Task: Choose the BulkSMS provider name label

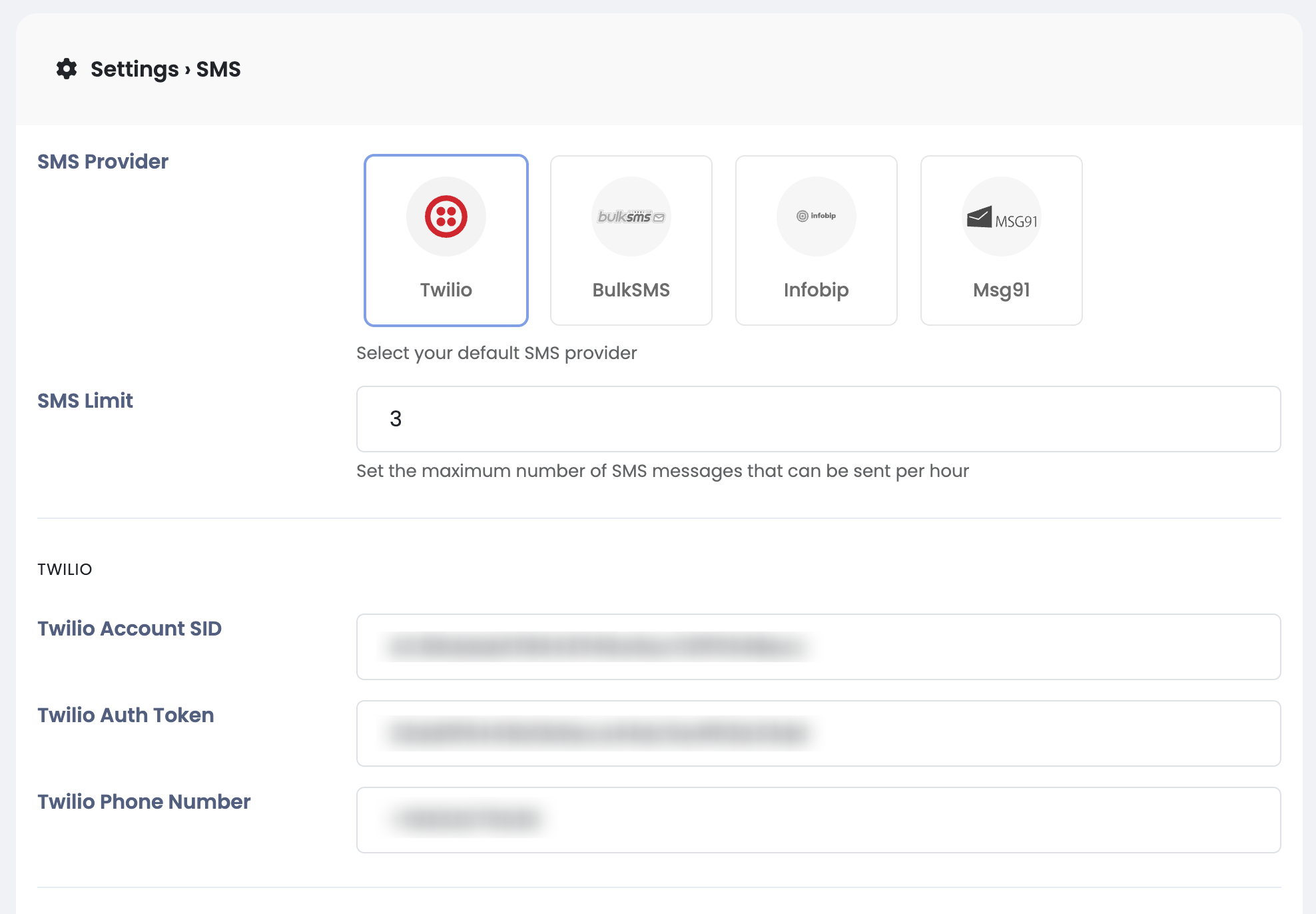Action: click(631, 290)
